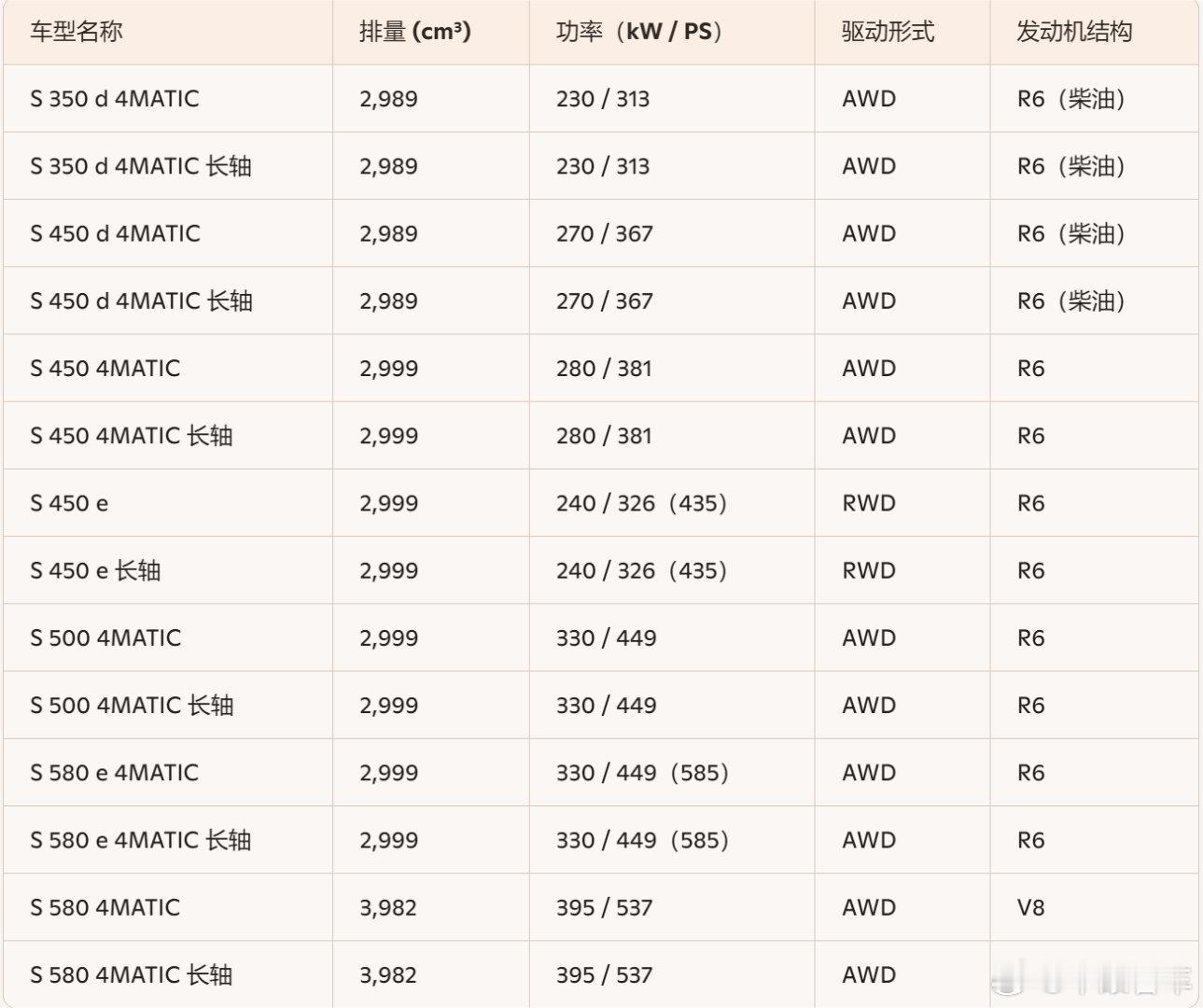
Task: Click power 330 / 449 in S 500 4MATIC row
Action: 607,637
